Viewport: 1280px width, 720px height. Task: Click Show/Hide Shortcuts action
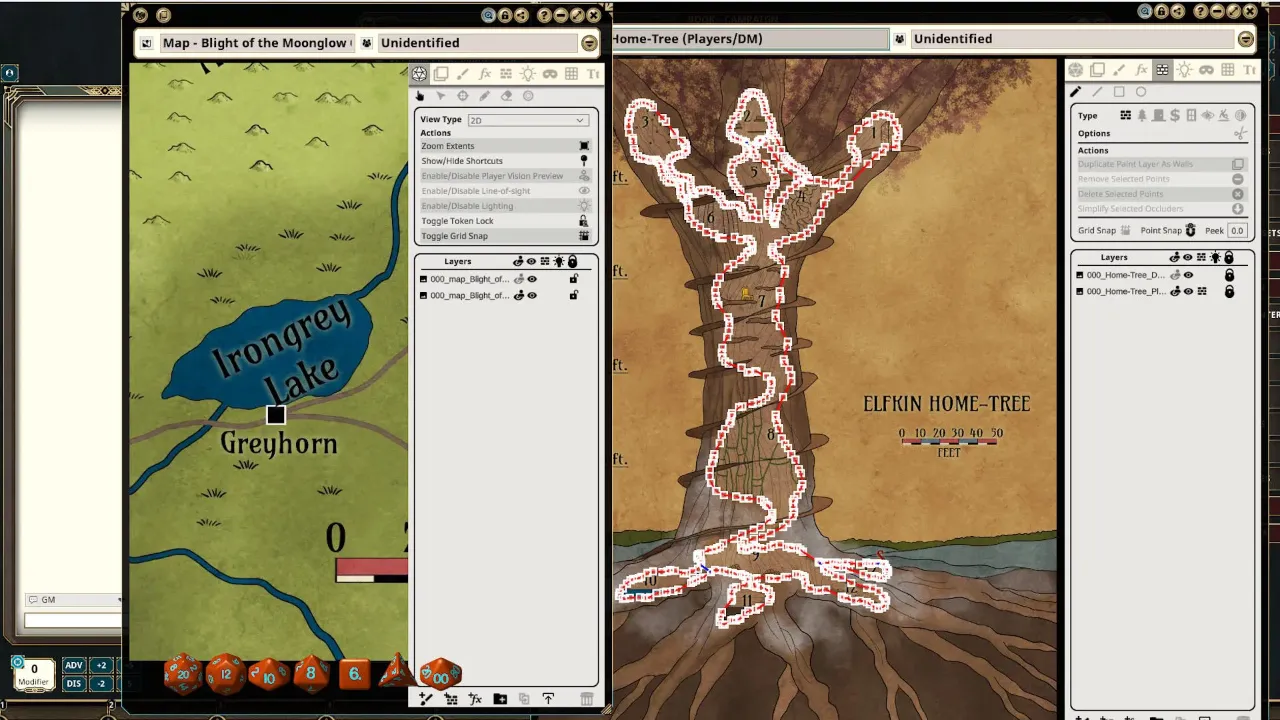coord(505,161)
